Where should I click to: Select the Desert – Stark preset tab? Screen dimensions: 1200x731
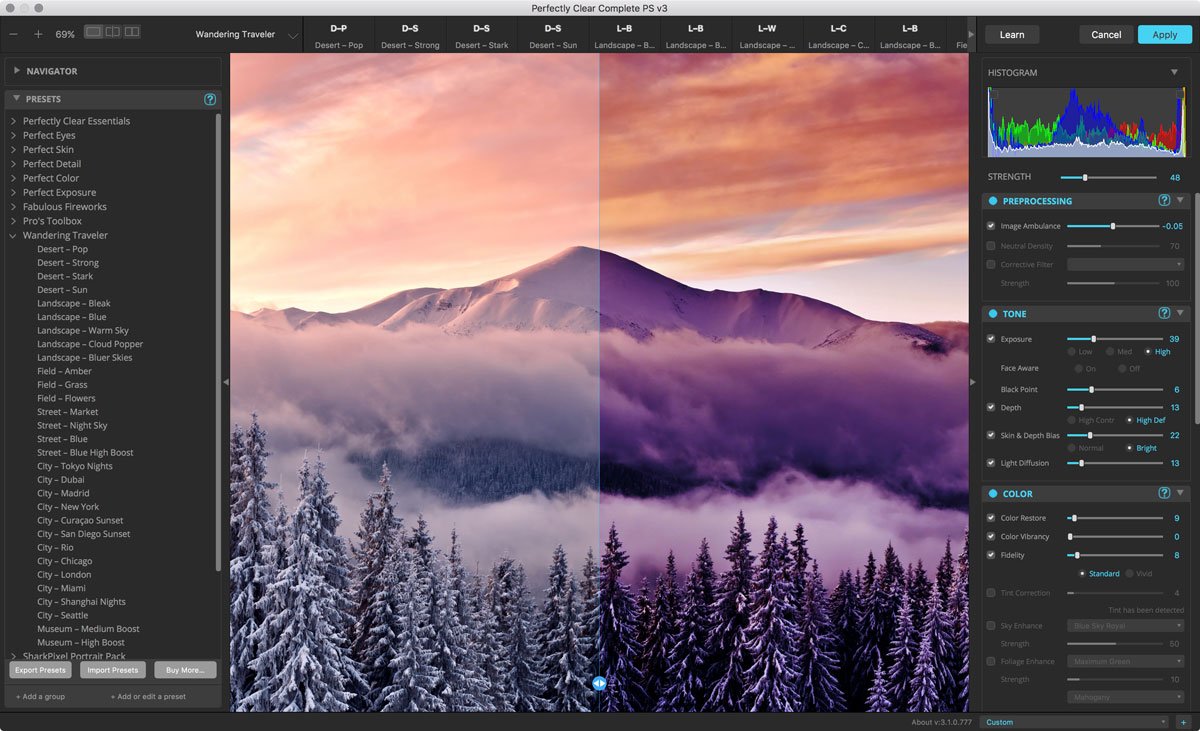click(481, 35)
